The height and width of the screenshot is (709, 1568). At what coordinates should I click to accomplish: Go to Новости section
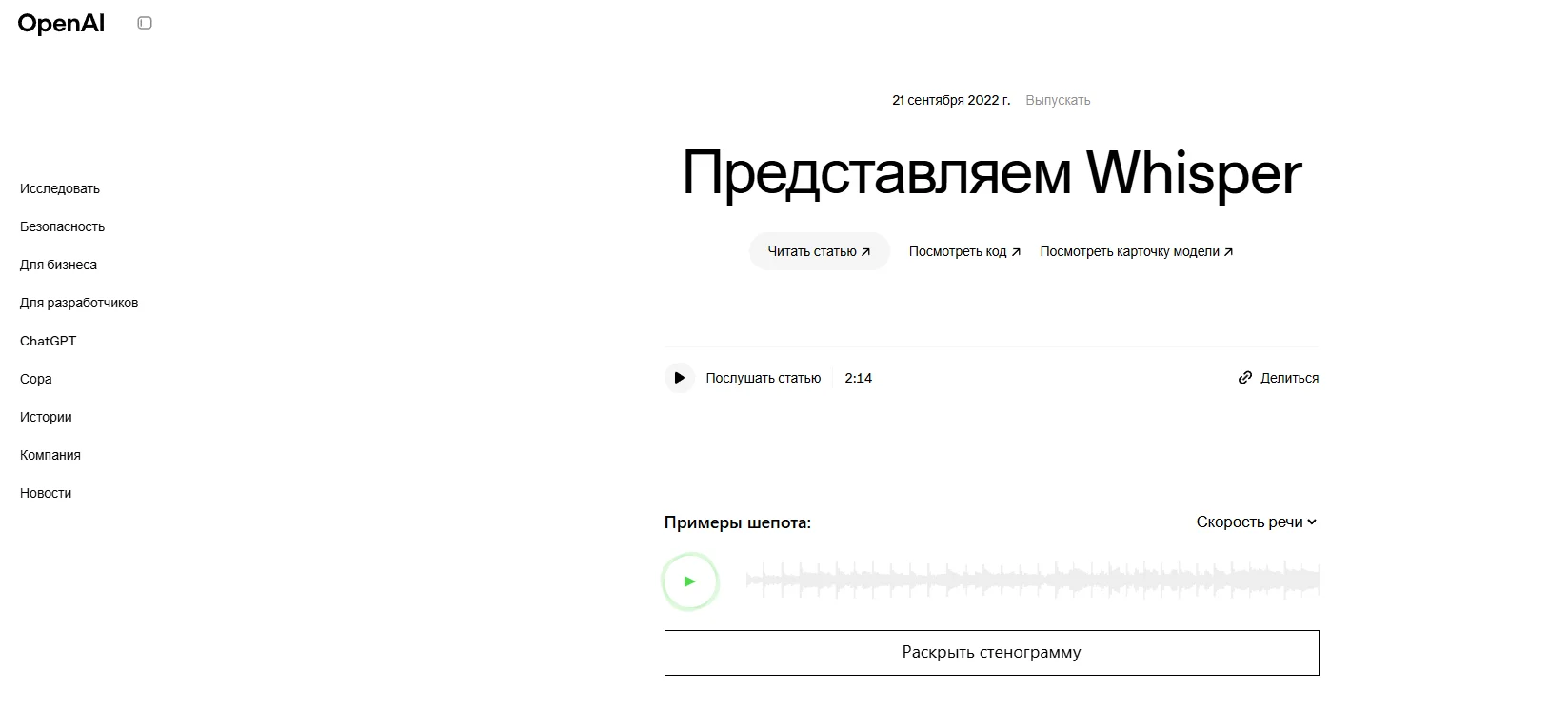tap(46, 493)
